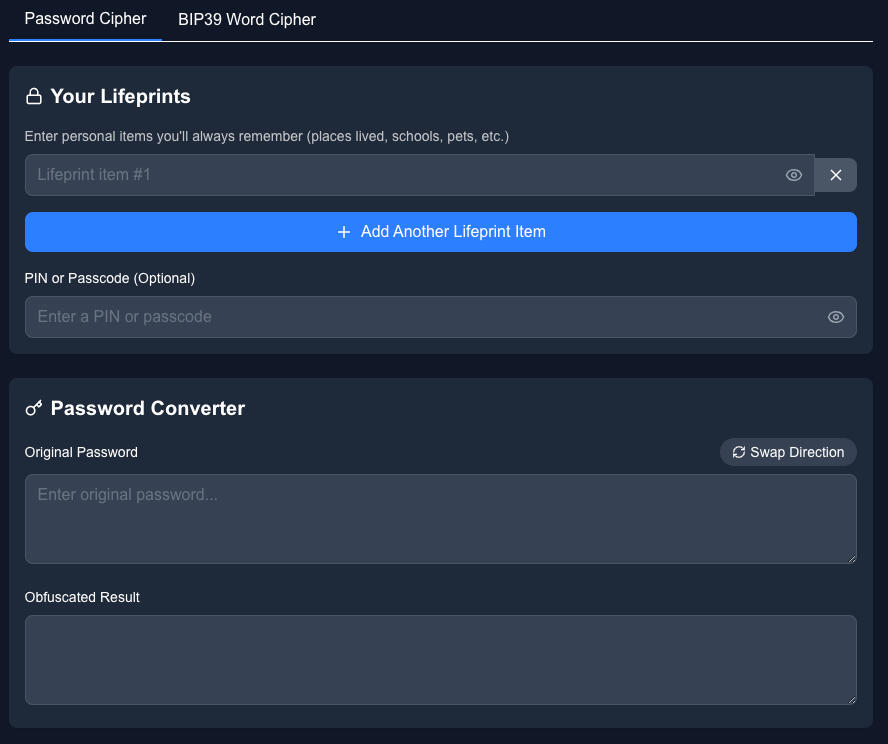Click the key icon beside Password Converter

[34, 408]
